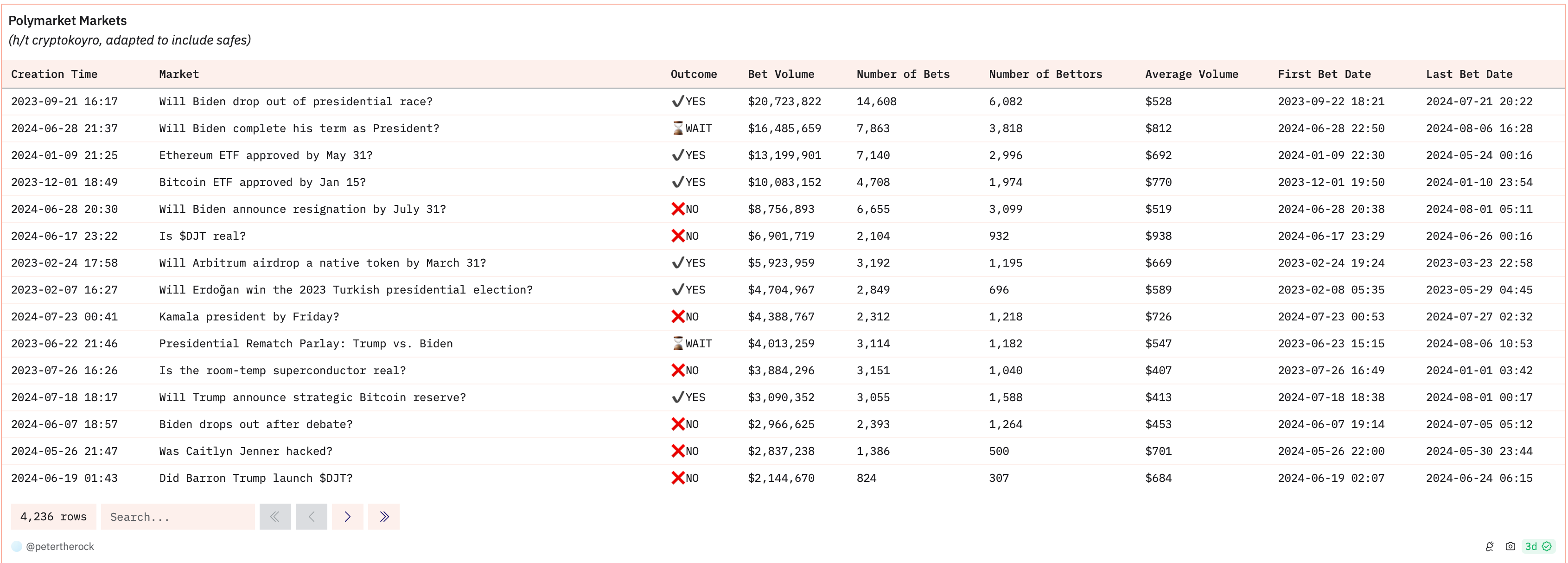The width and height of the screenshot is (1568, 563).
Task: Sort by the Last Bet Date header
Action: click(1469, 74)
